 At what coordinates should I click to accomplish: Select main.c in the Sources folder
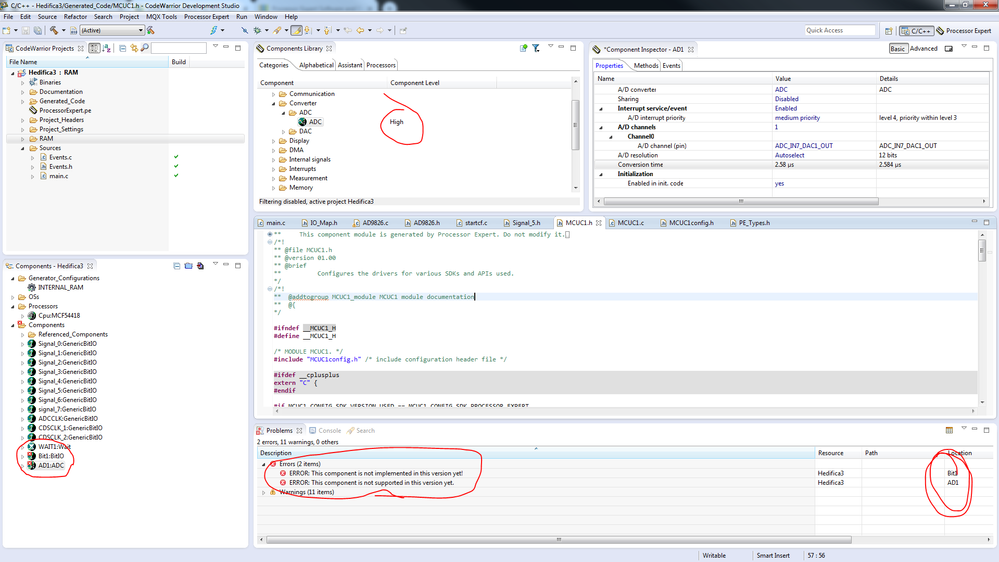(59, 176)
